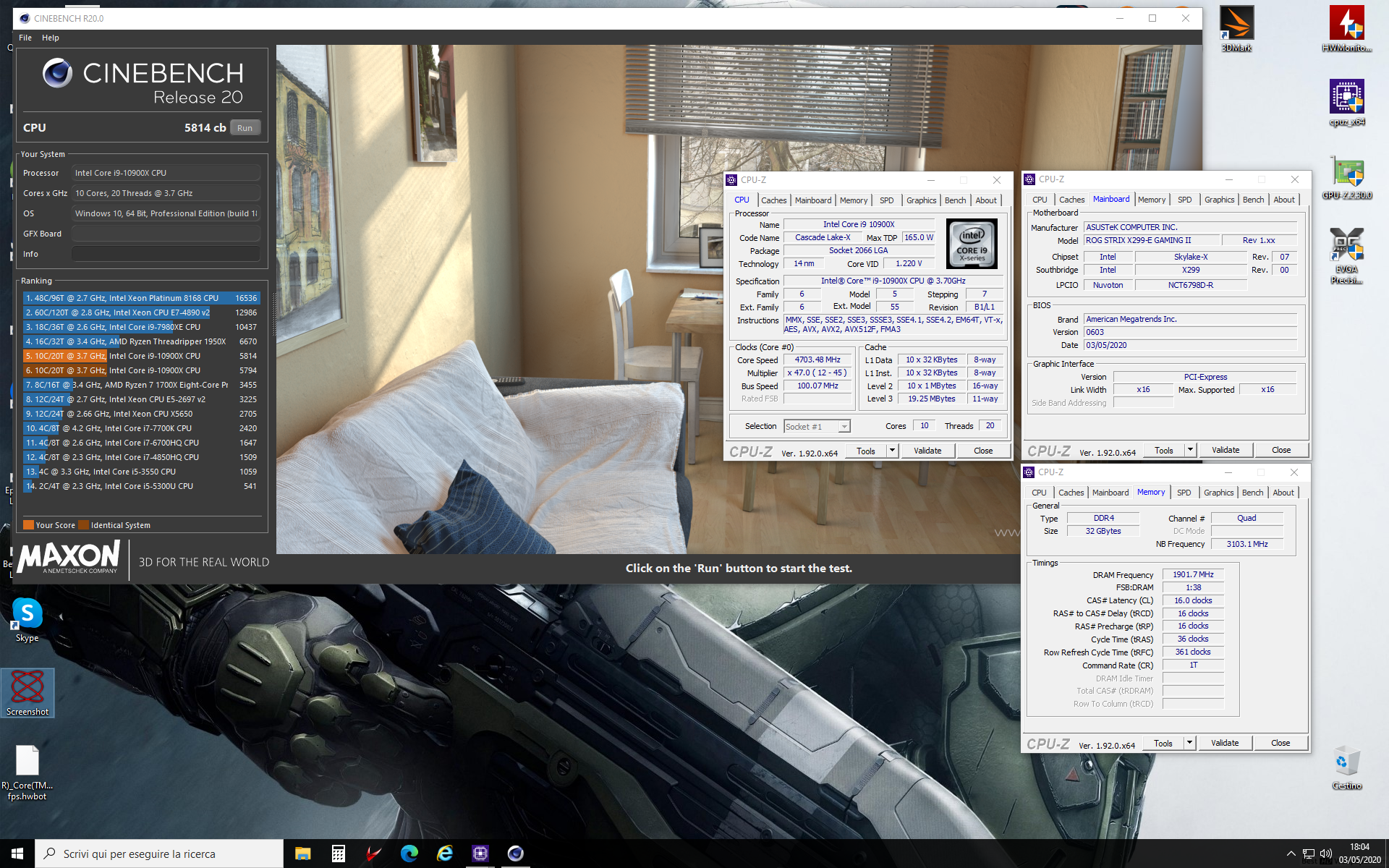Open Calculator from the taskbar

pyautogui.click(x=338, y=854)
